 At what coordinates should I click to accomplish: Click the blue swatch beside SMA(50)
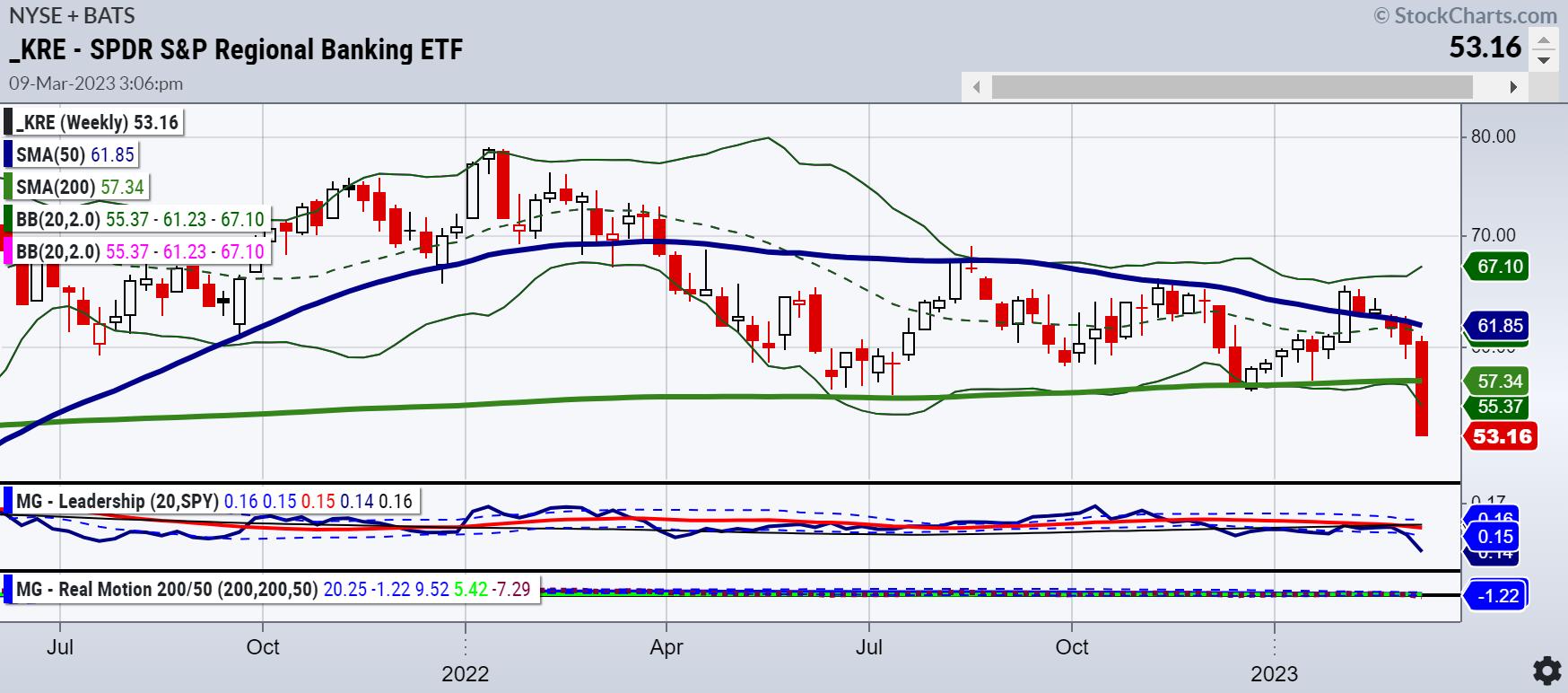click(x=8, y=154)
